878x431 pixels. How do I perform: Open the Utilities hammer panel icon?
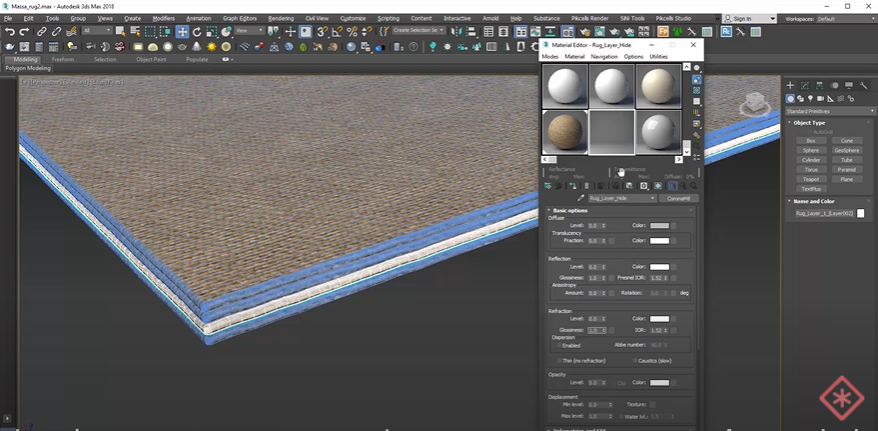point(863,86)
